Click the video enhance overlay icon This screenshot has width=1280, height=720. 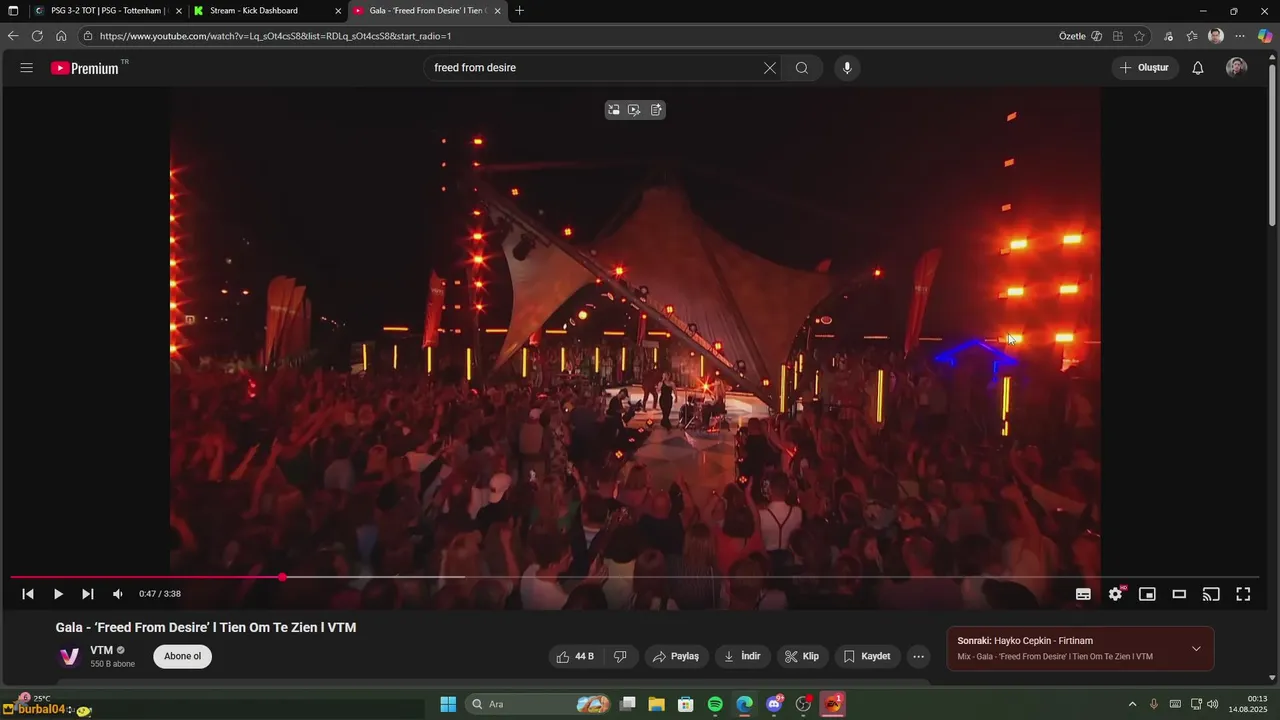click(635, 110)
